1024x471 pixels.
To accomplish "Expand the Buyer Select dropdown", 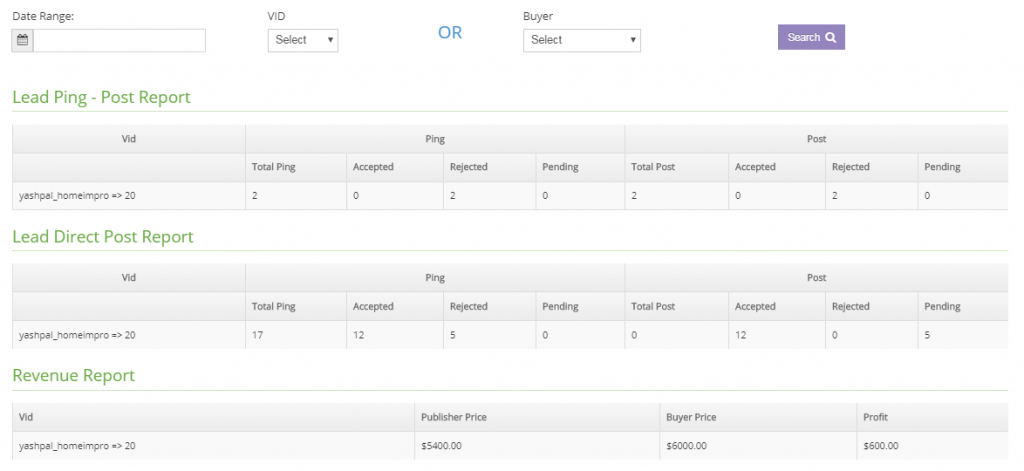I will (x=582, y=40).
